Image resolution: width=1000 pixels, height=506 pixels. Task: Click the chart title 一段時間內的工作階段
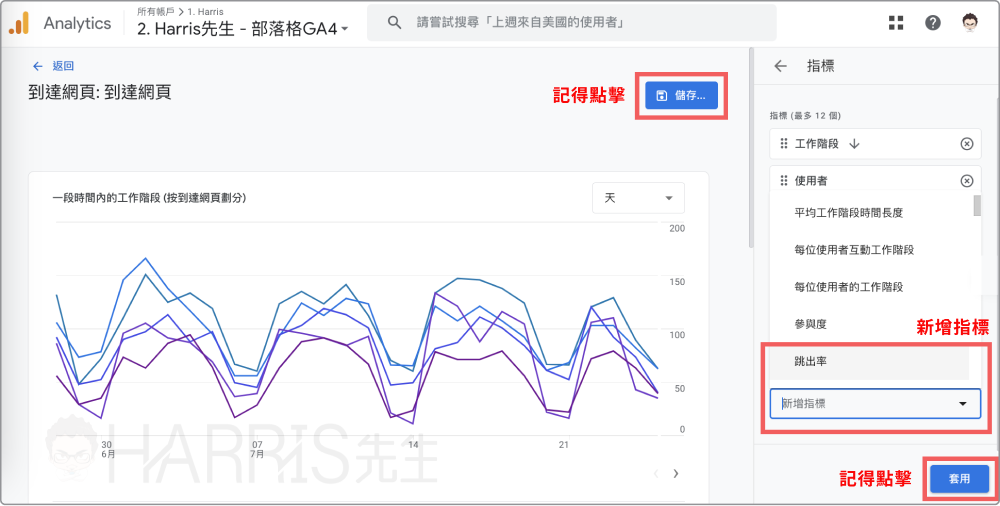(x=149, y=198)
